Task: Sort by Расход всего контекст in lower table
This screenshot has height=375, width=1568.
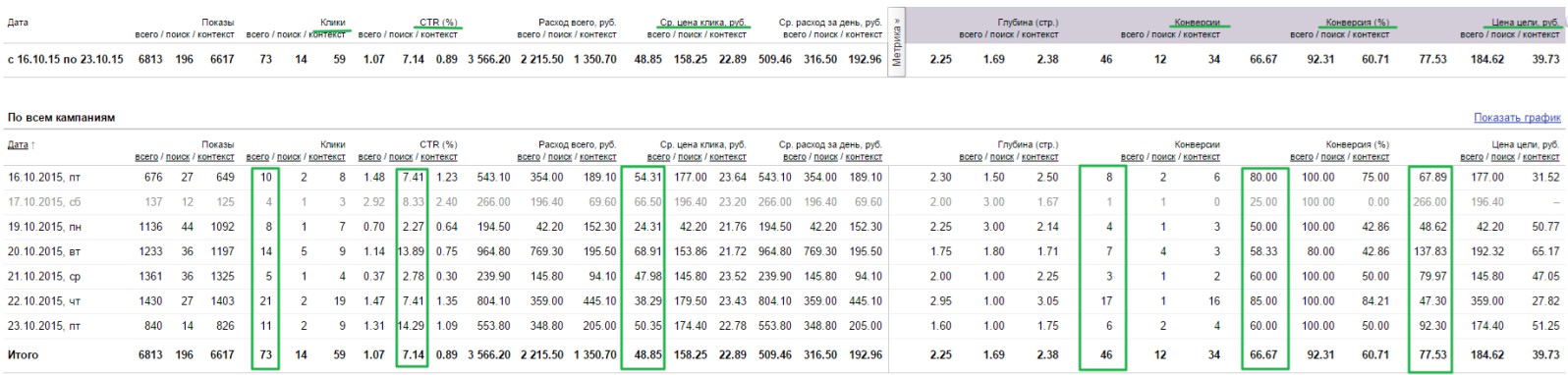Action: tap(598, 157)
